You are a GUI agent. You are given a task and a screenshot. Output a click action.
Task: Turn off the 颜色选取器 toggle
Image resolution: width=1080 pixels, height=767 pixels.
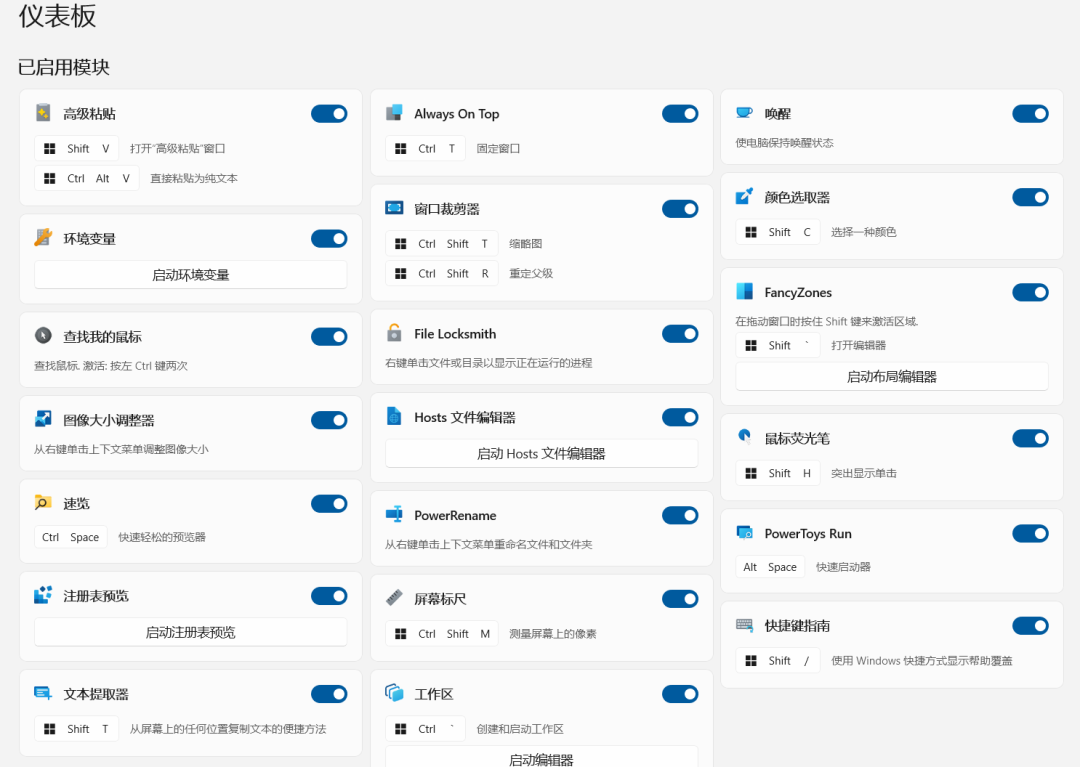(1030, 198)
